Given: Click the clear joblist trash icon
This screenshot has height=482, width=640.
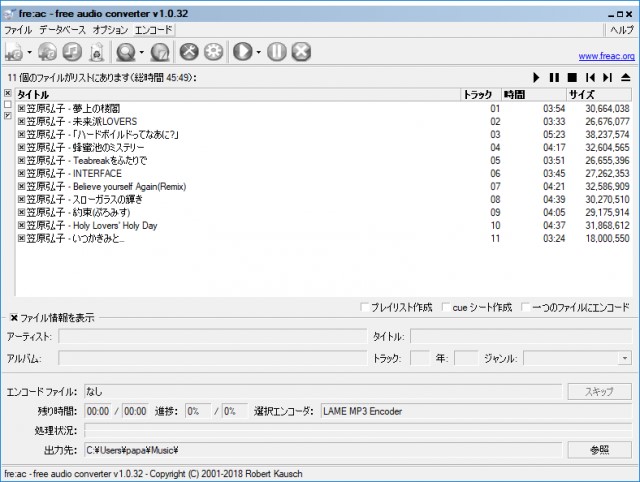Looking at the screenshot, I should [97, 52].
